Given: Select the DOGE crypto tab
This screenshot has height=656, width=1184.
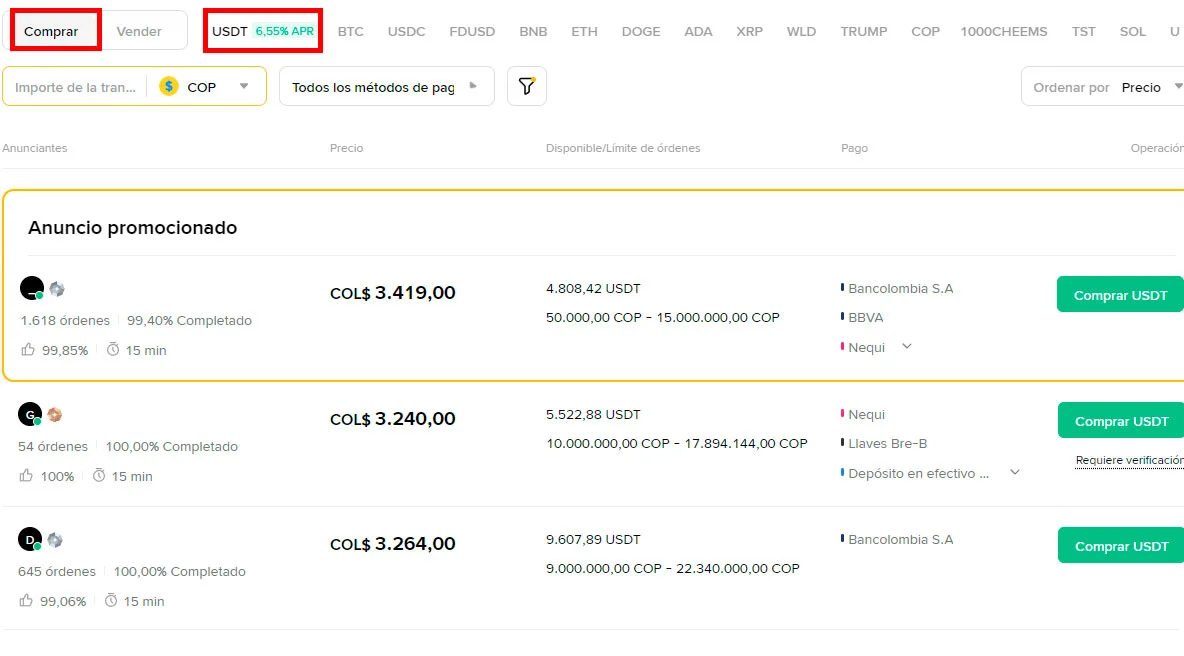Looking at the screenshot, I should [x=641, y=32].
